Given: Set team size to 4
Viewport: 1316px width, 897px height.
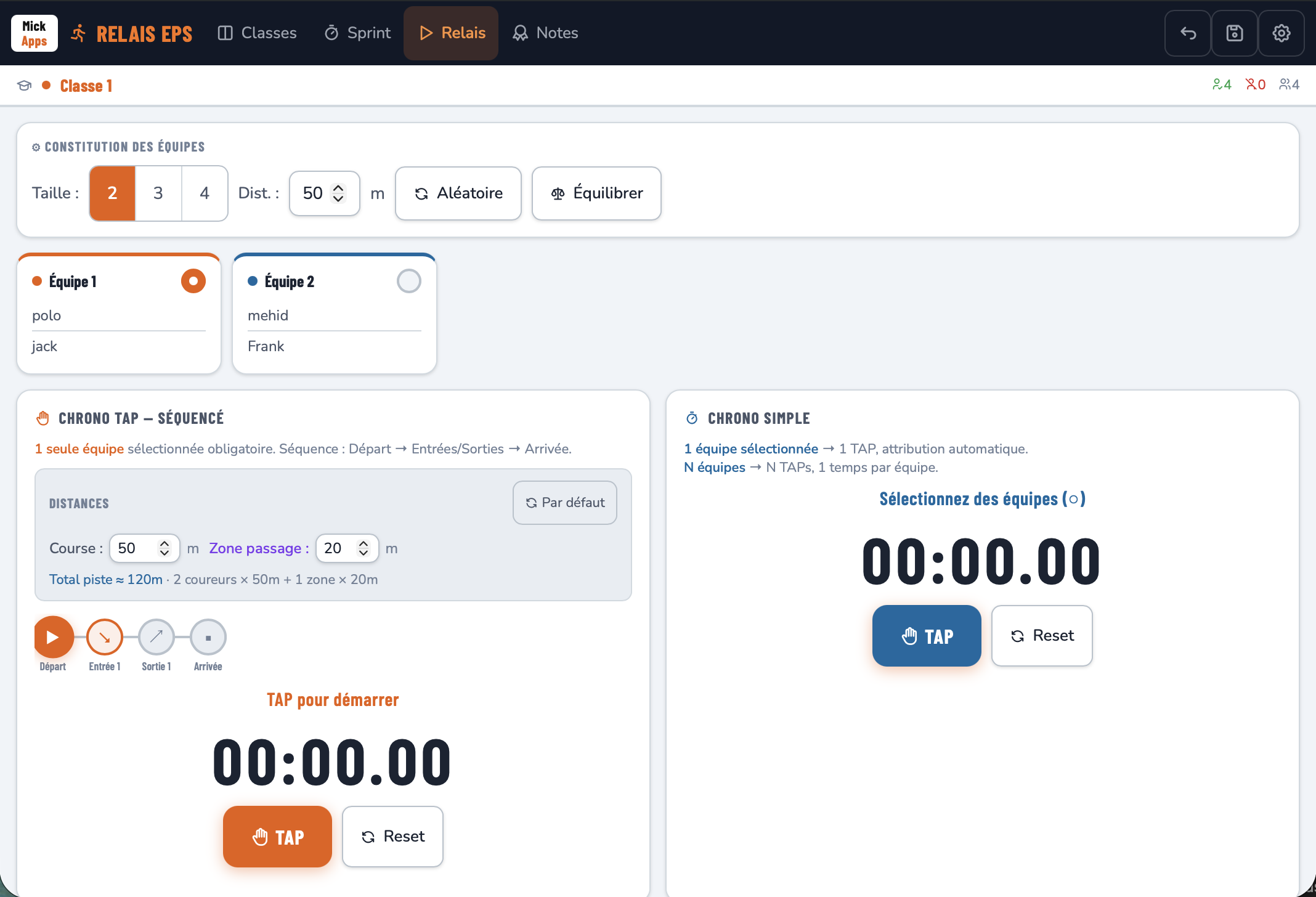Looking at the screenshot, I should click(x=205, y=193).
